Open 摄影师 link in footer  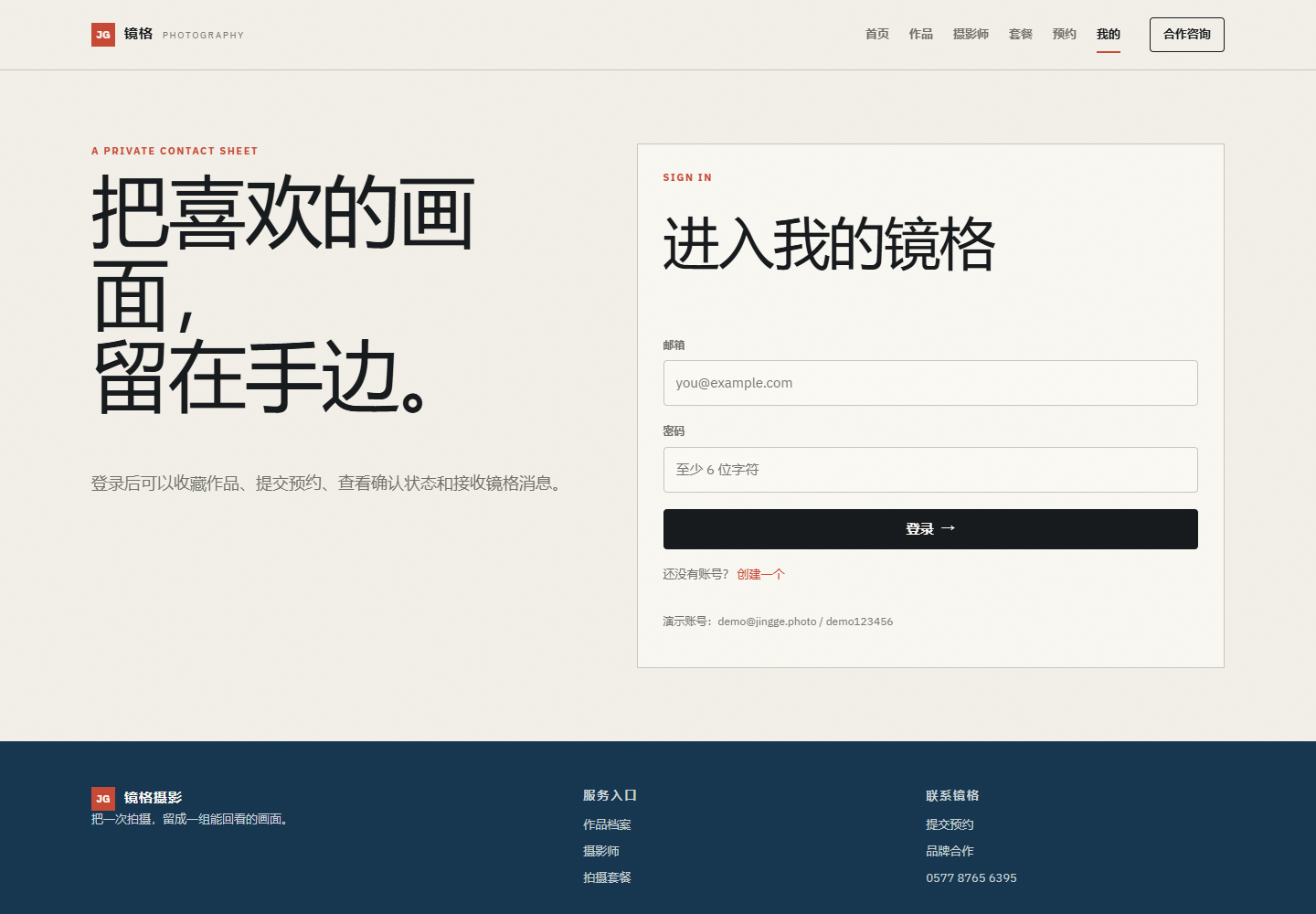click(x=601, y=851)
